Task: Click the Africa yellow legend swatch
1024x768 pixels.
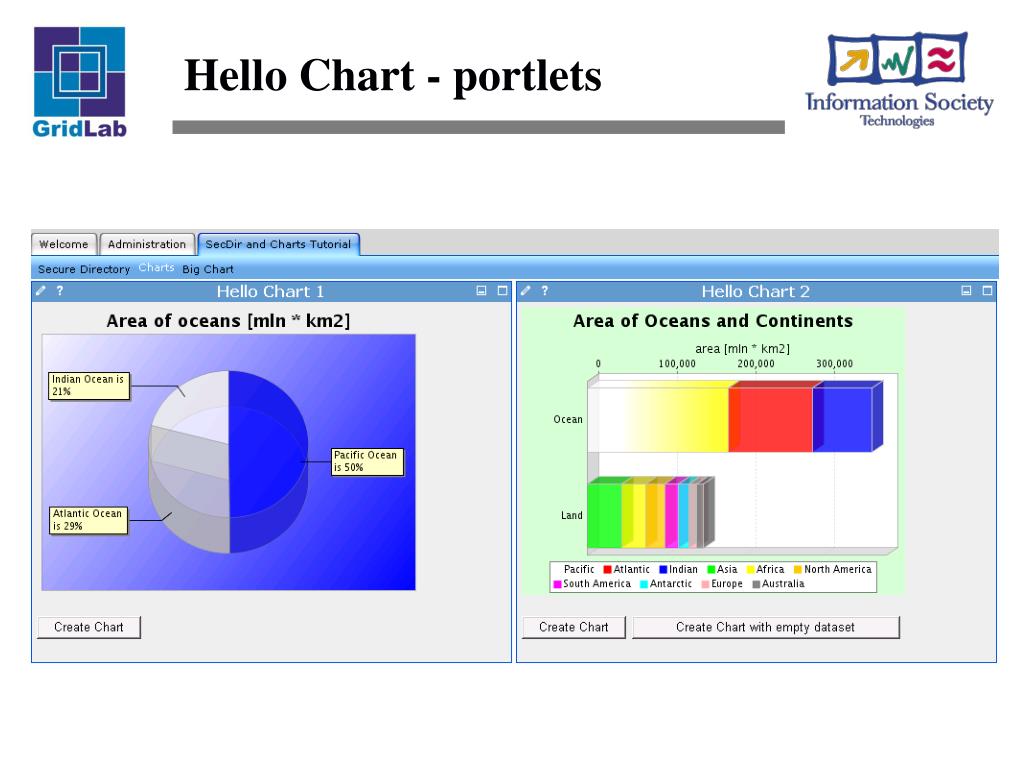Action: click(750, 569)
